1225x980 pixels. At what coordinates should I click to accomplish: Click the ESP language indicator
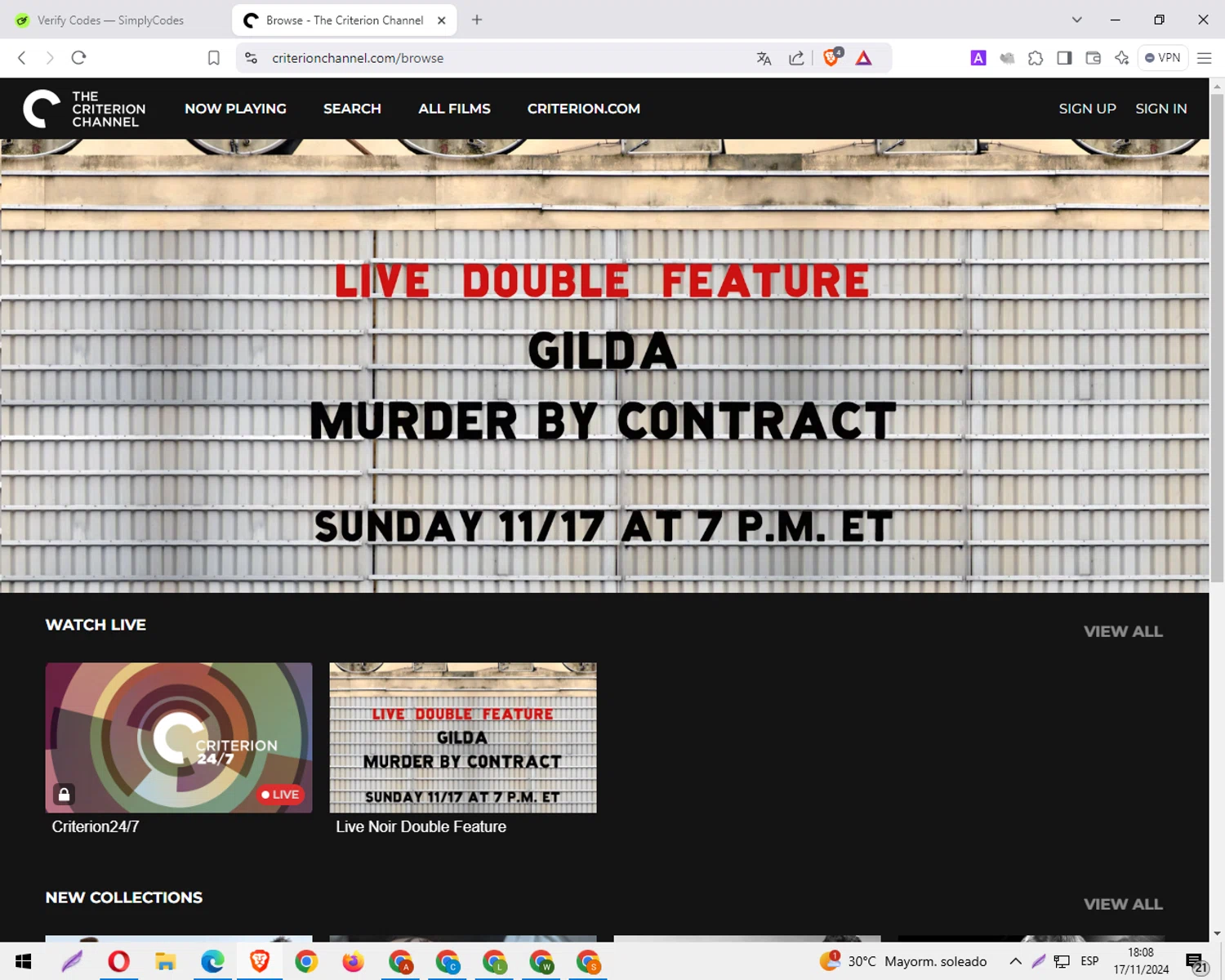click(x=1089, y=961)
